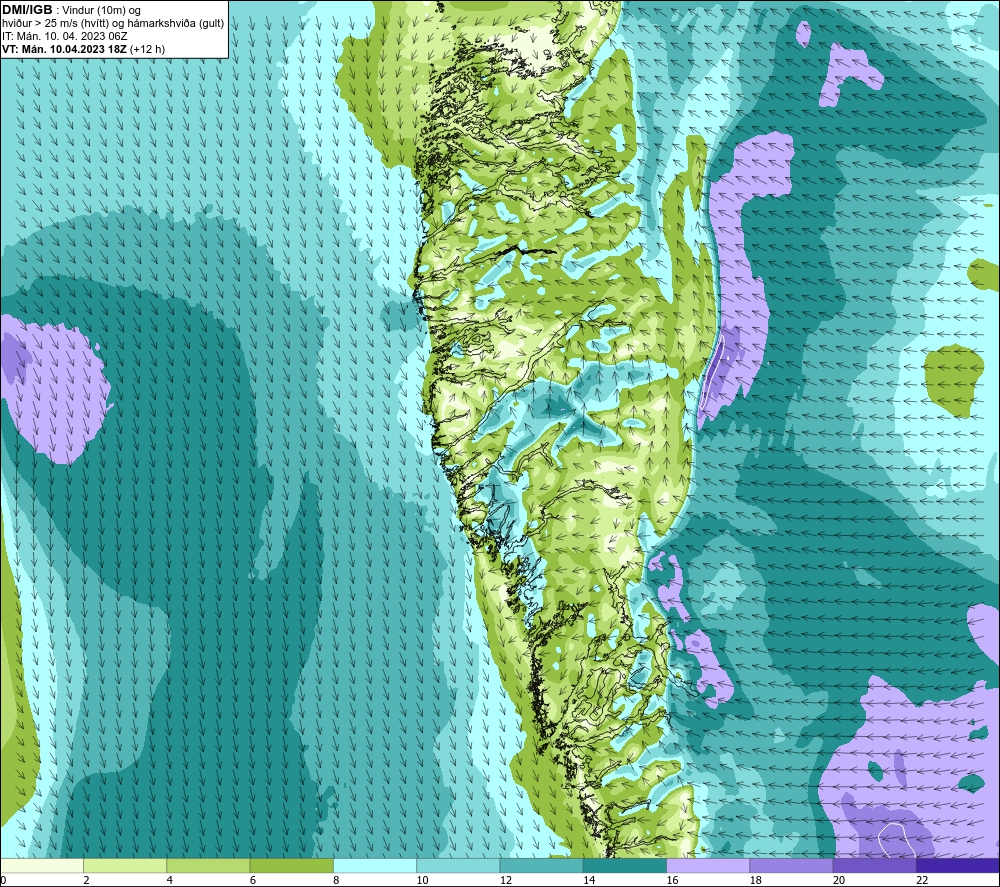1000x887 pixels.
Task: Click the '10' label on the legend scale
Action: click(x=422, y=880)
